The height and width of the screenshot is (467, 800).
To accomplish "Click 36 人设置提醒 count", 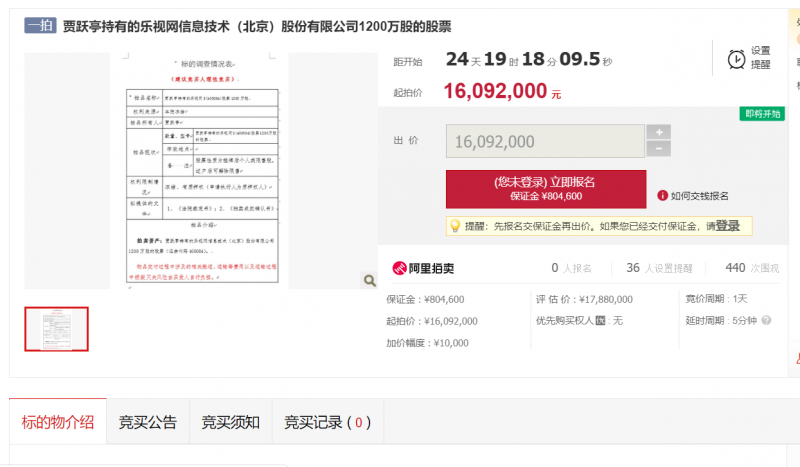I will (659, 268).
